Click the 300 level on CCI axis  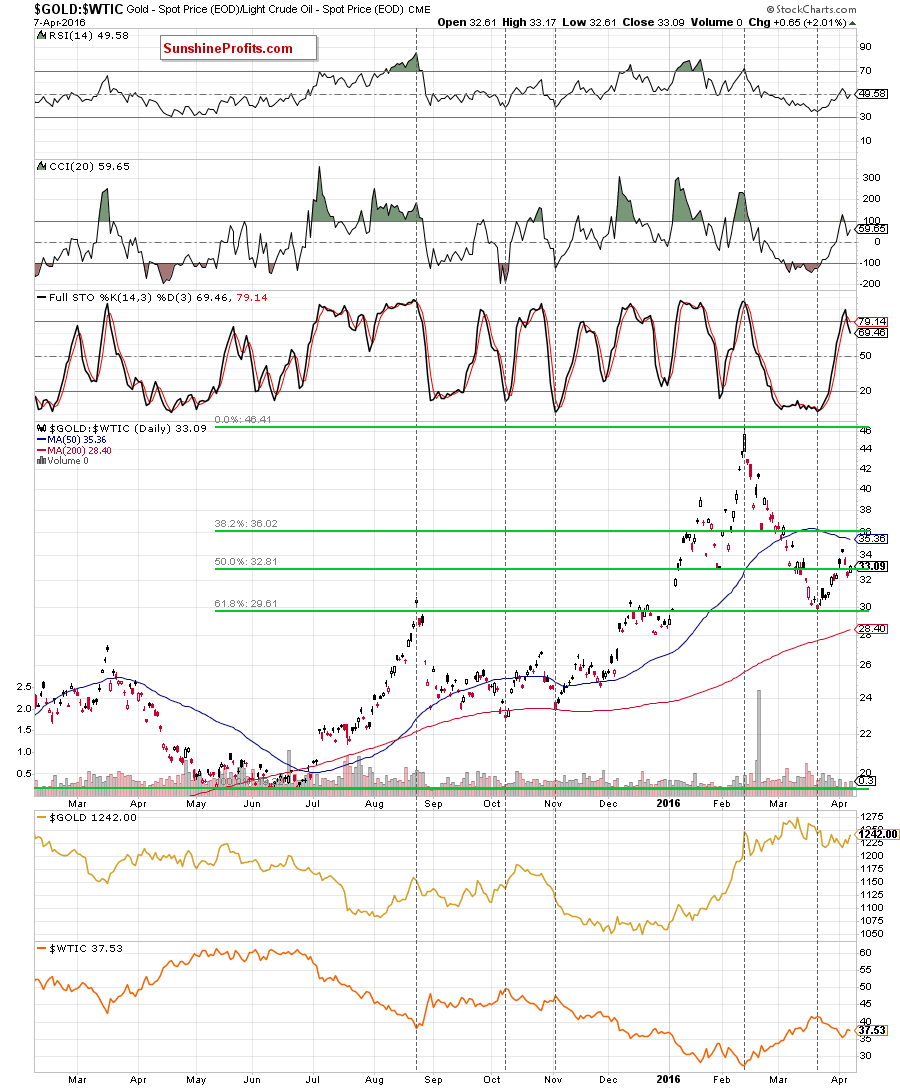pos(871,178)
